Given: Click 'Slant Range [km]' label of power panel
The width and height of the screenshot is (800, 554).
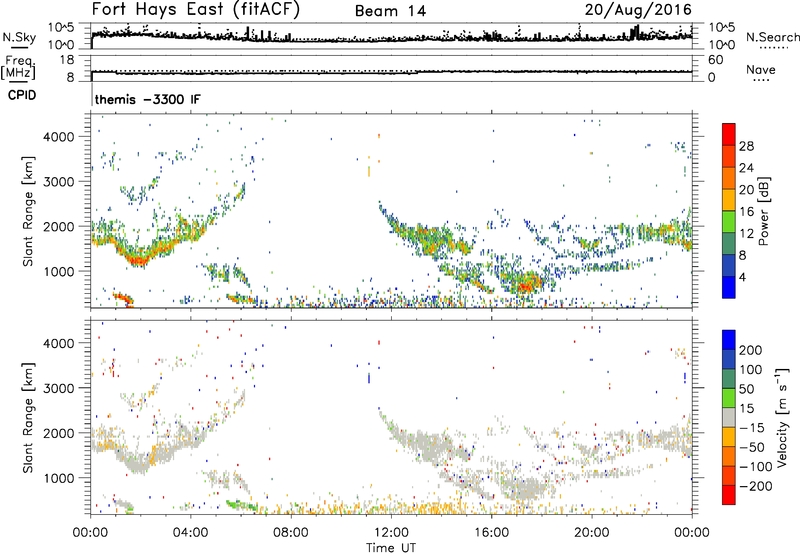Looking at the screenshot, I should 28,211.
